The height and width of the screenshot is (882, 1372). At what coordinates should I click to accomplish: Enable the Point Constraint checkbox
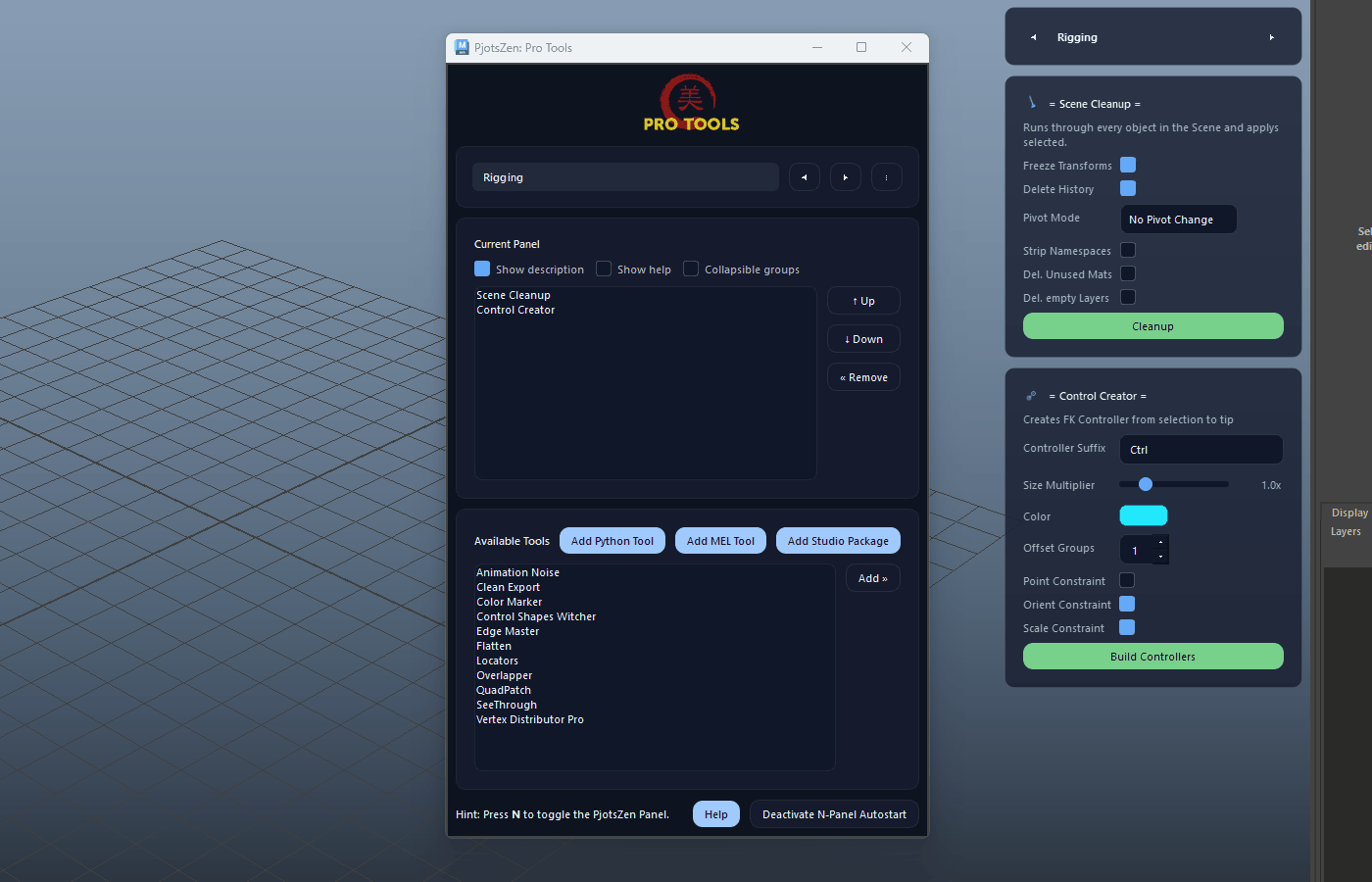coord(1127,580)
